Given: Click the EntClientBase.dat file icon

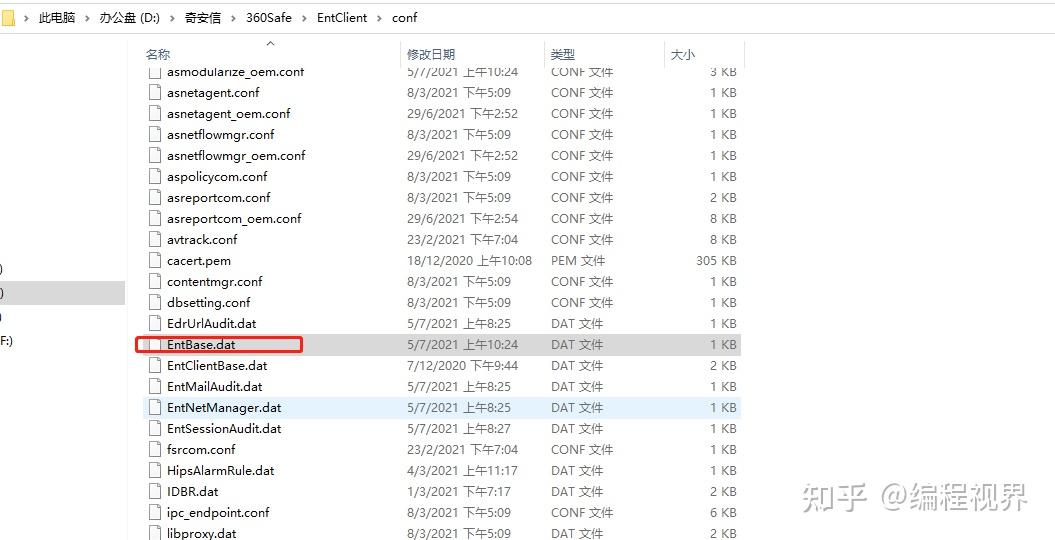Looking at the screenshot, I should pos(155,366).
